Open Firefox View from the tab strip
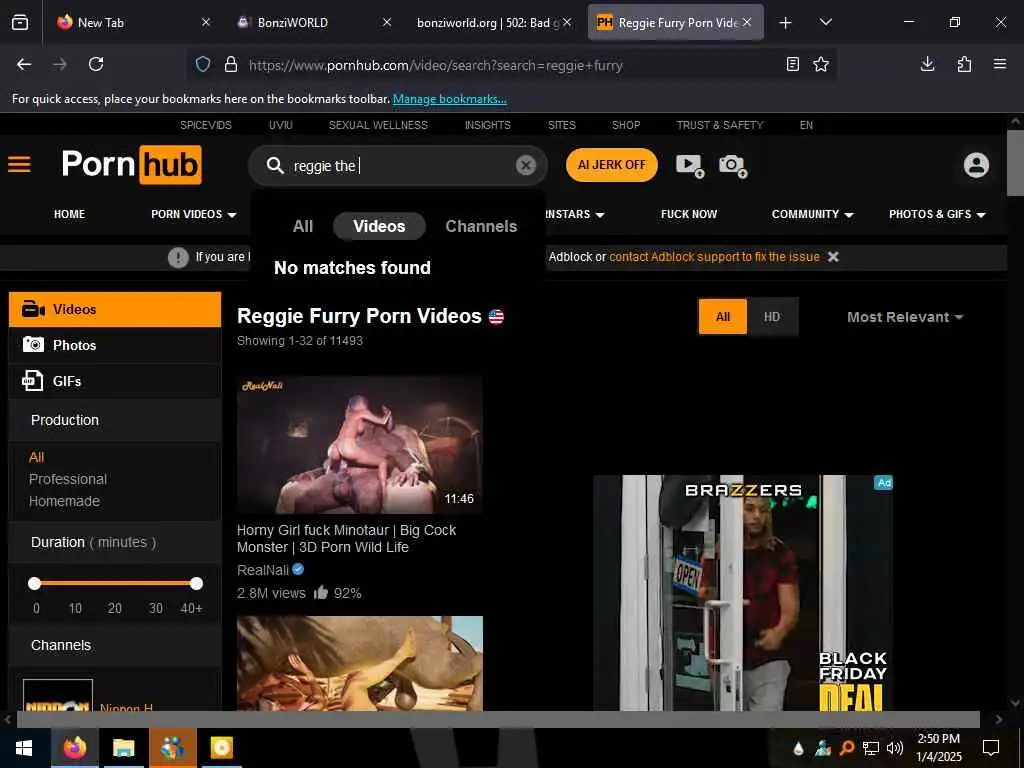 tap(20, 22)
